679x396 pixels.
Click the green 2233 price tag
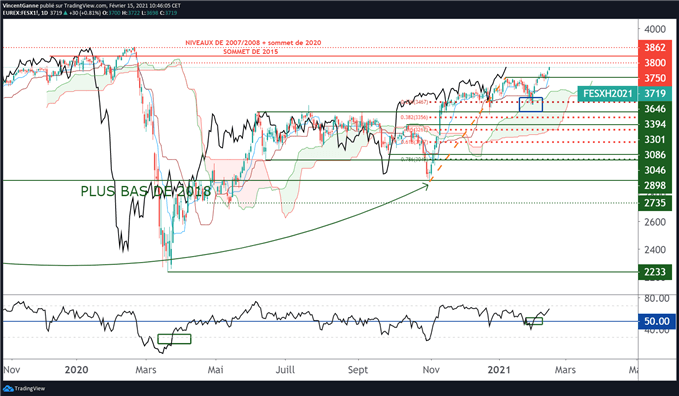[x=655, y=272]
